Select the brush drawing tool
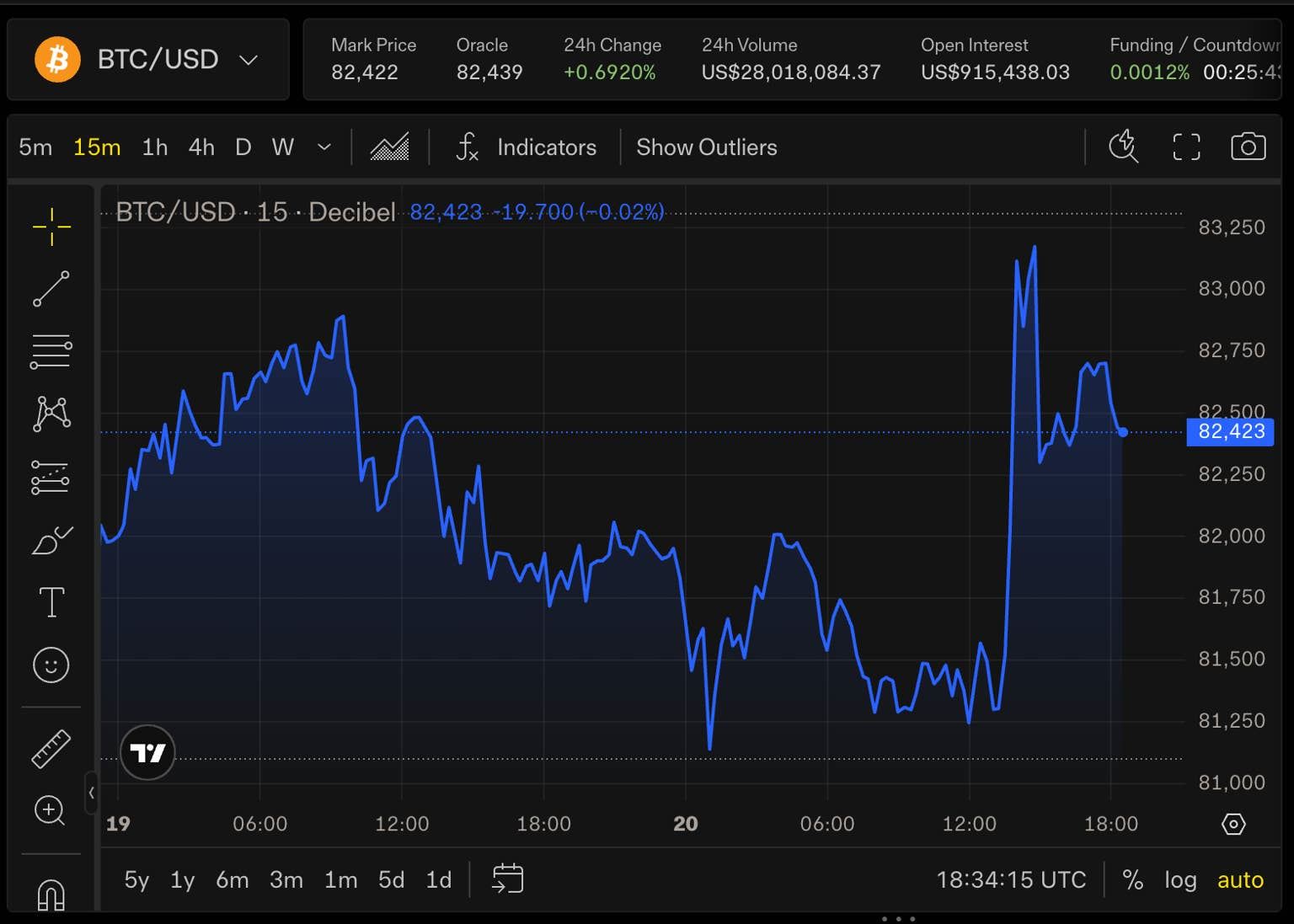 coord(51,540)
